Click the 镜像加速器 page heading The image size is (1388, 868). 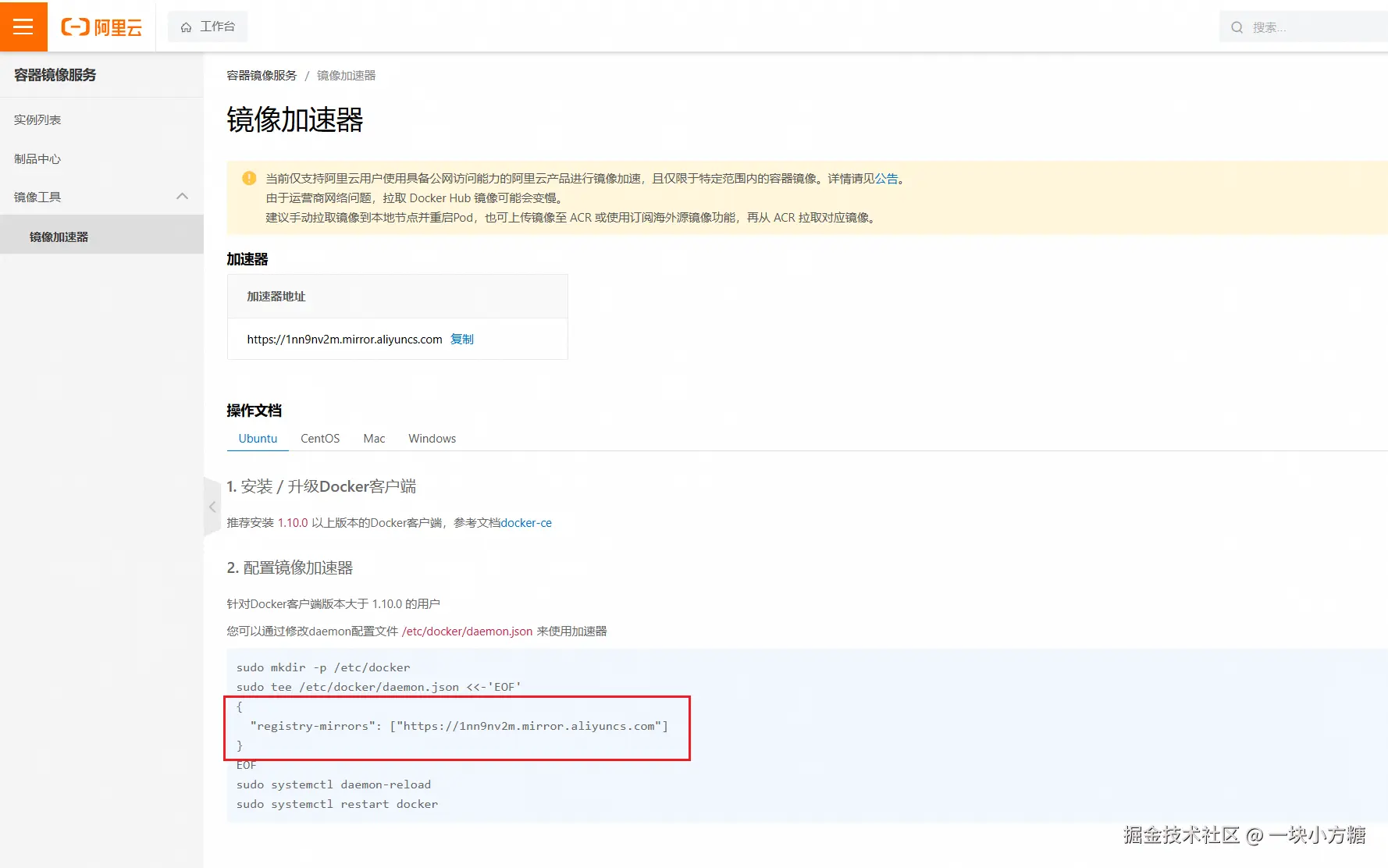[295, 120]
